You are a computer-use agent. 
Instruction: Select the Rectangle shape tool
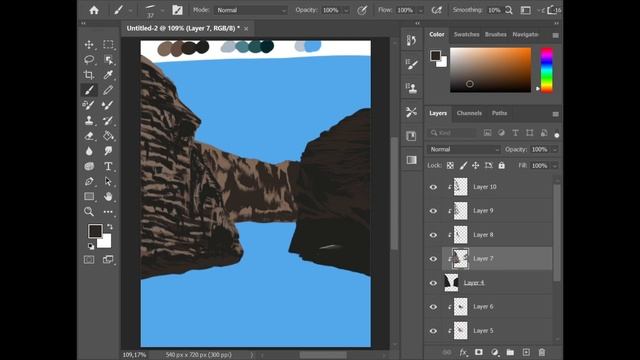tap(89, 196)
